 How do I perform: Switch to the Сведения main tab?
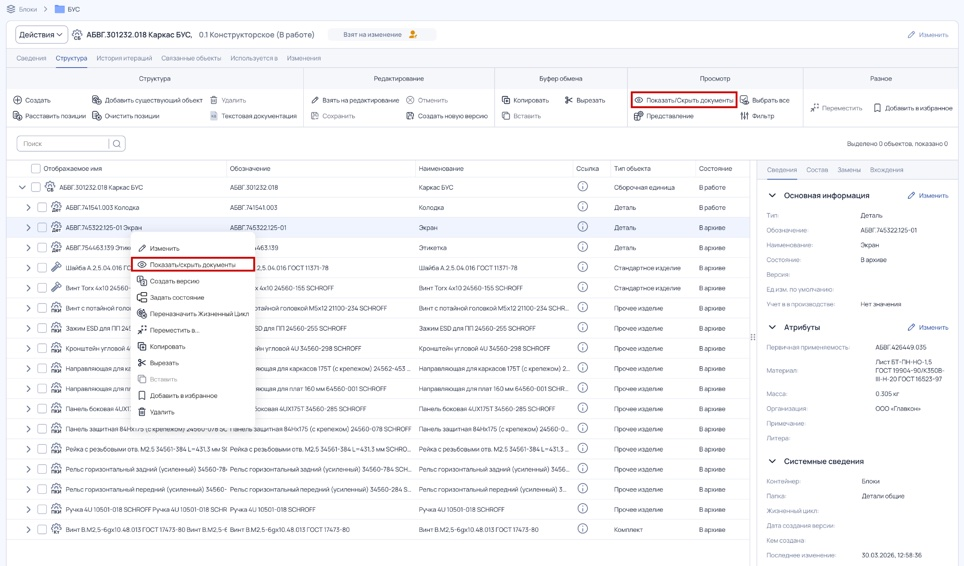pos(31,58)
